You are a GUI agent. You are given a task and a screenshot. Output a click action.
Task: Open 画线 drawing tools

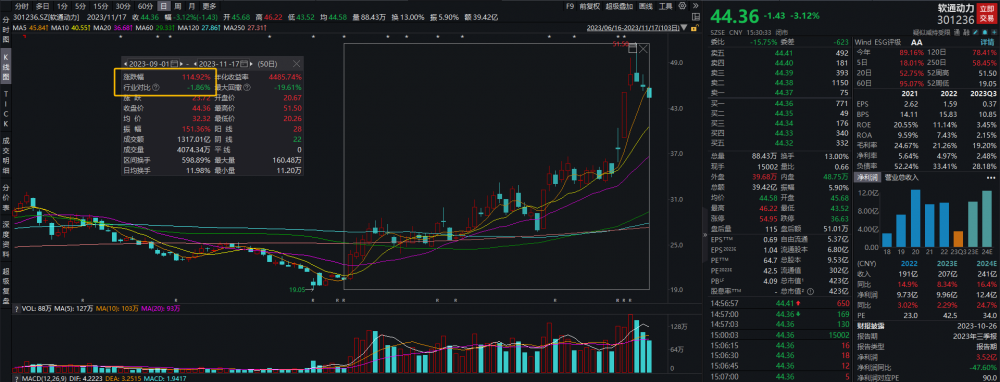646,6
